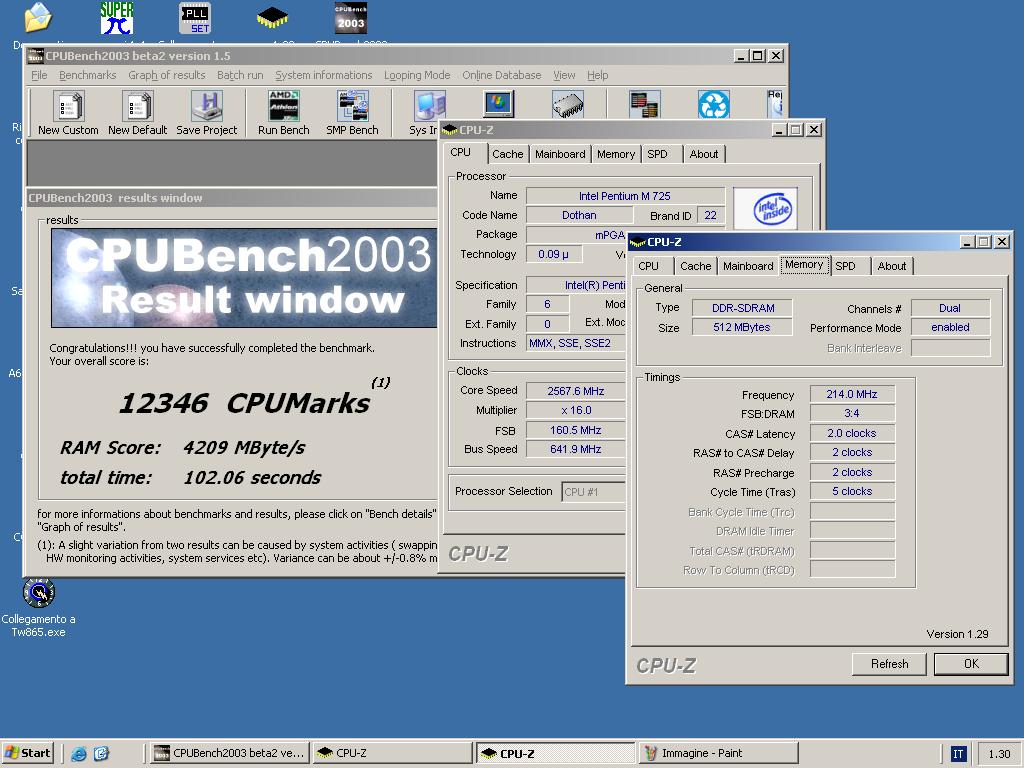Open the Online Database menu
The width and height of the screenshot is (1024, 768).
pos(501,75)
